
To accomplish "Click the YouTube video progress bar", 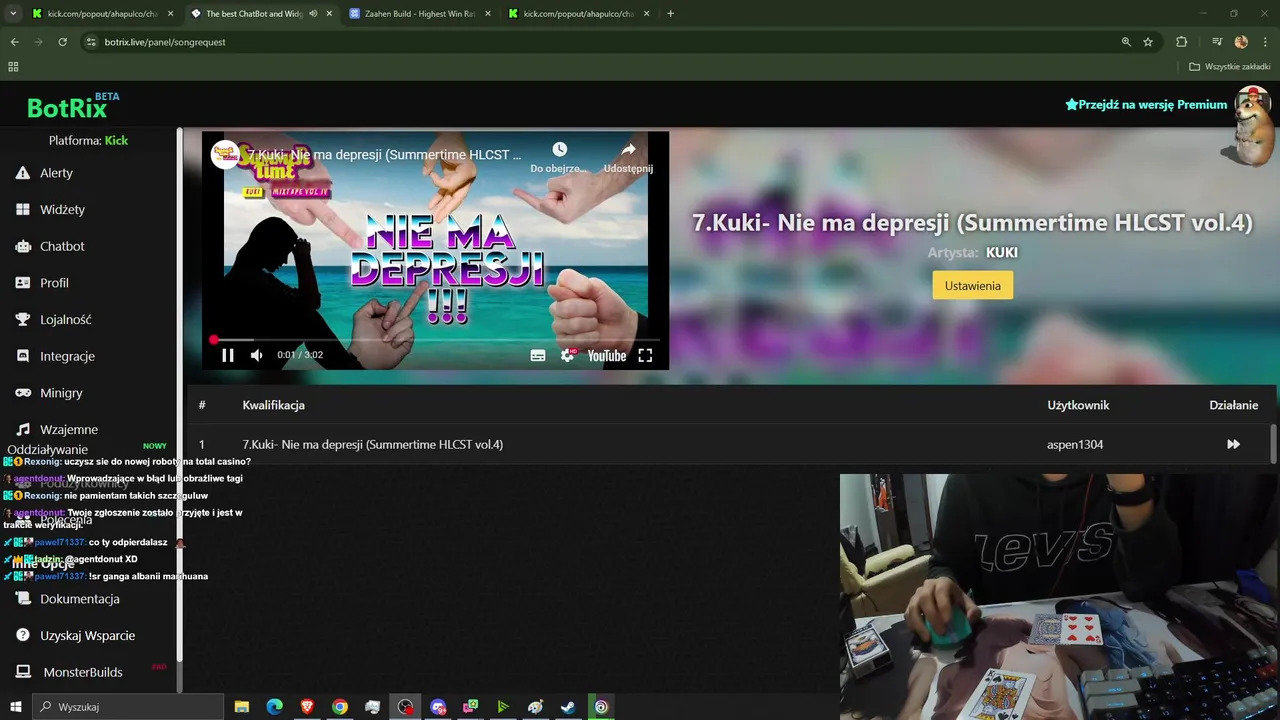I will coord(435,340).
